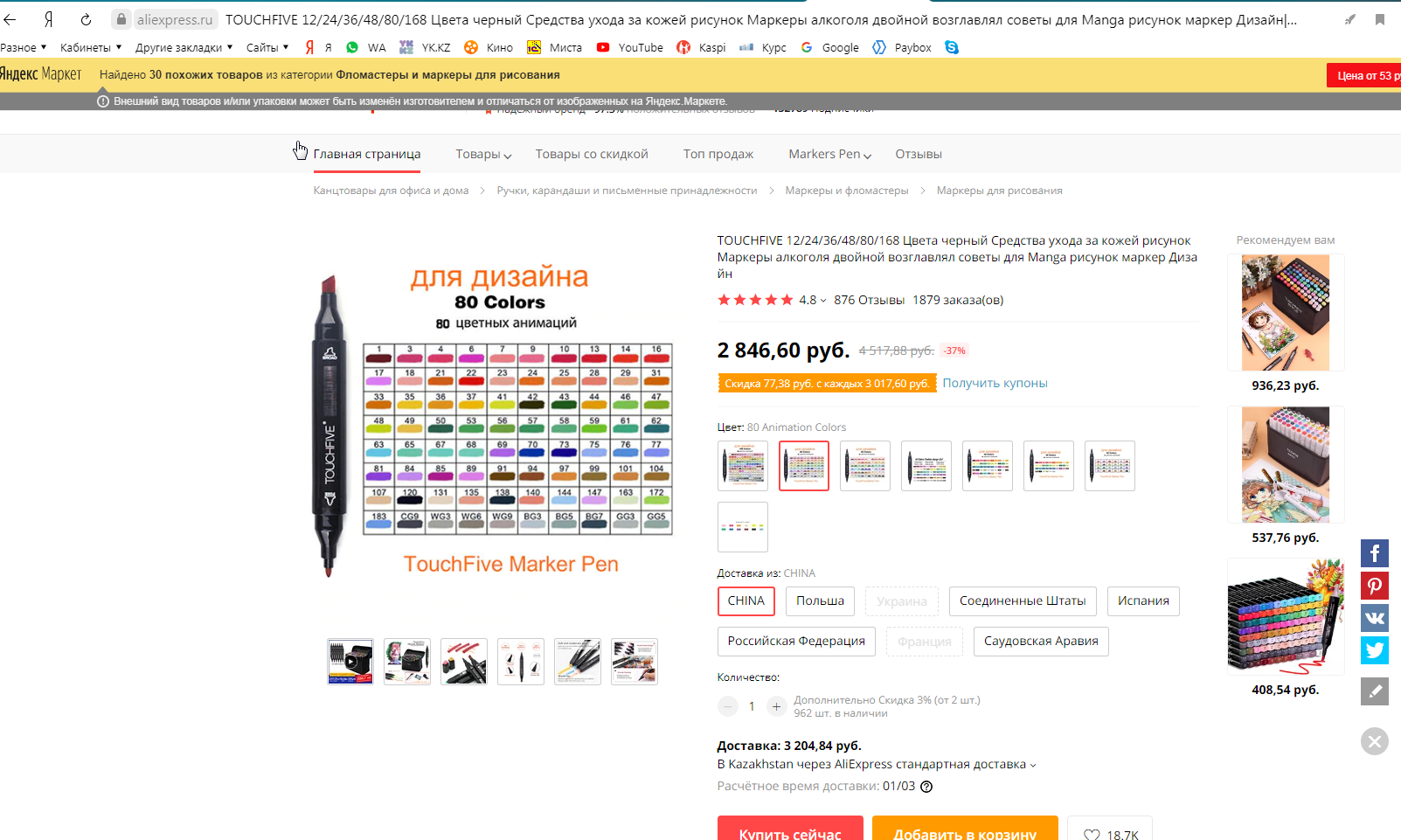1401x840 pixels.
Task: Expand the Markers Pen dropdown
Action: (x=830, y=154)
